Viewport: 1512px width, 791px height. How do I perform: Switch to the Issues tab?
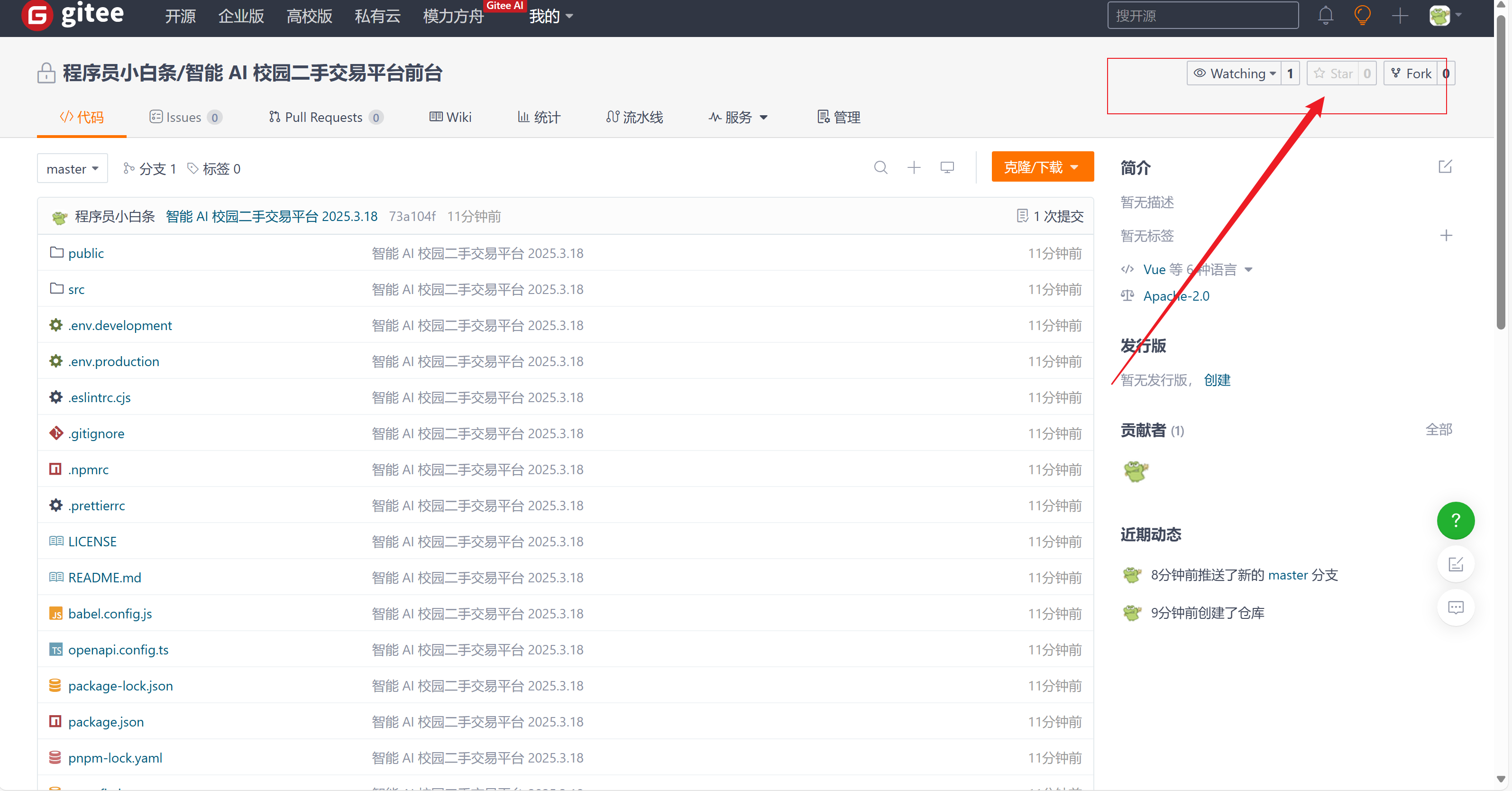point(184,118)
